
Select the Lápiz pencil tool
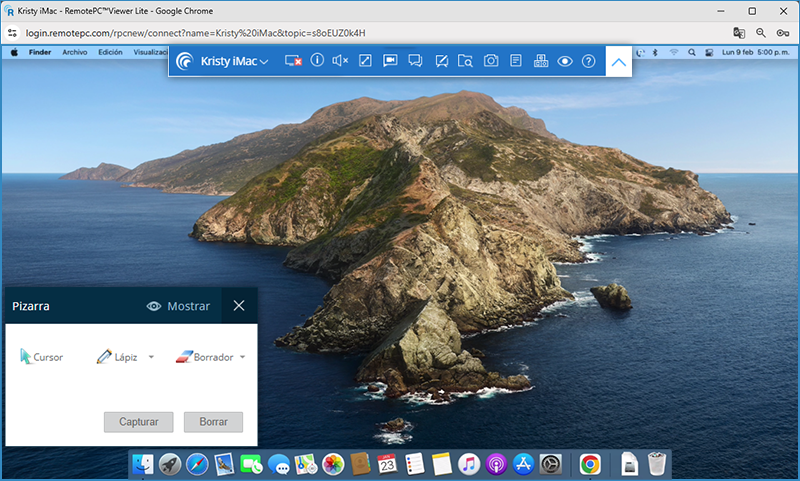click(x=117, y=357)
